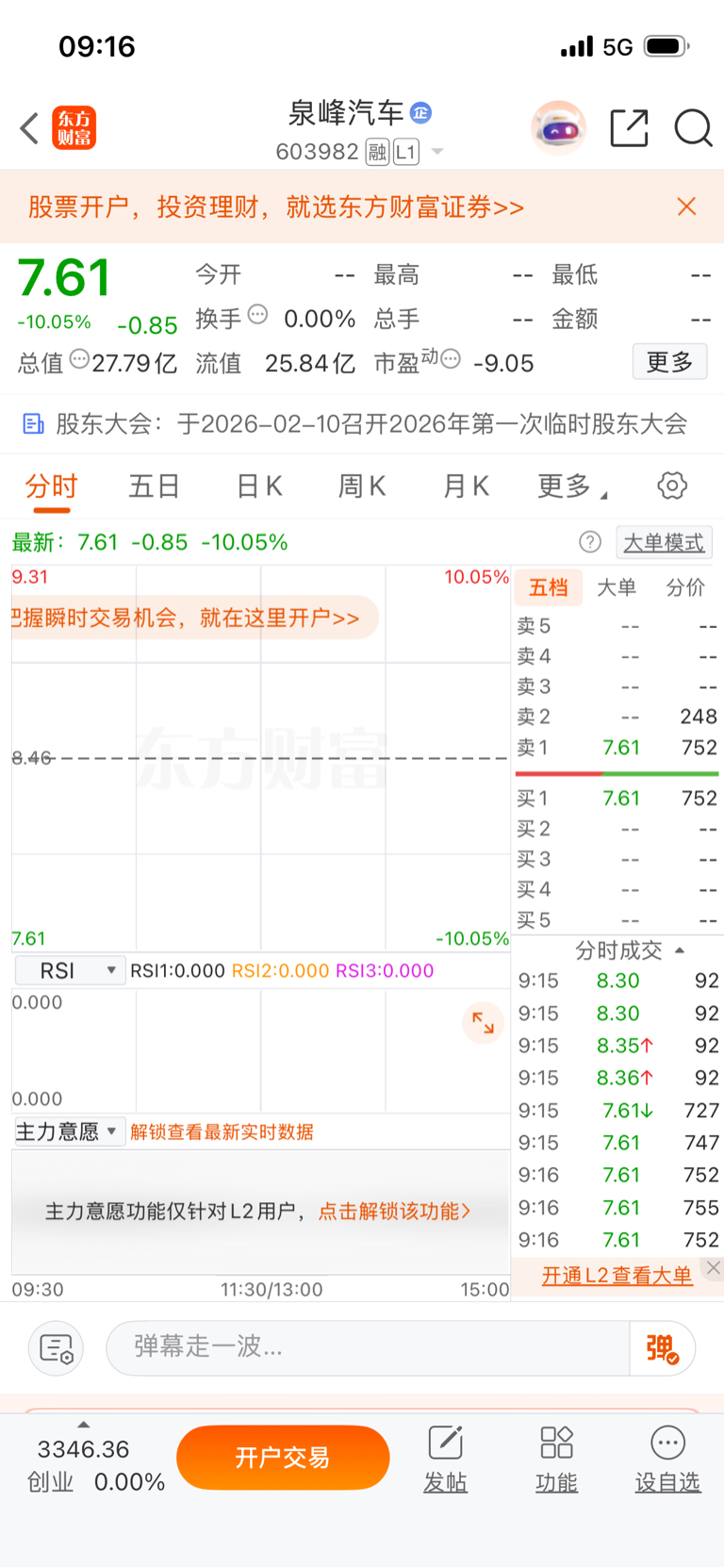Open the search magnifier icon
Viewport: 724px width, 1568px height.
[x=693, y=128]
